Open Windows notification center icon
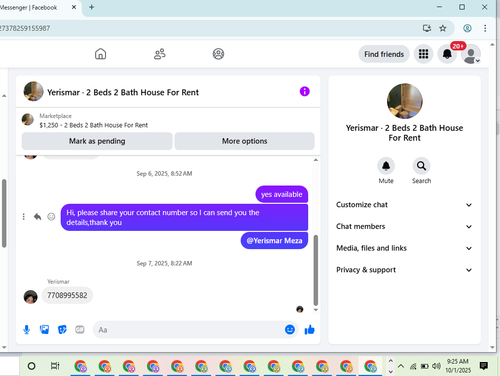The width and height of the screenshot is (500, 376). click(484, 366)
